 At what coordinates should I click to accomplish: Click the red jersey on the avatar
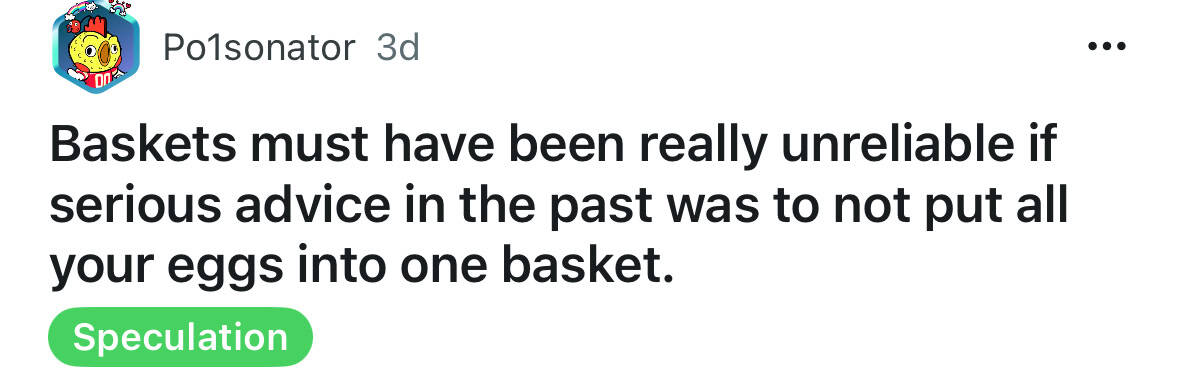click(x=99, y=80)
